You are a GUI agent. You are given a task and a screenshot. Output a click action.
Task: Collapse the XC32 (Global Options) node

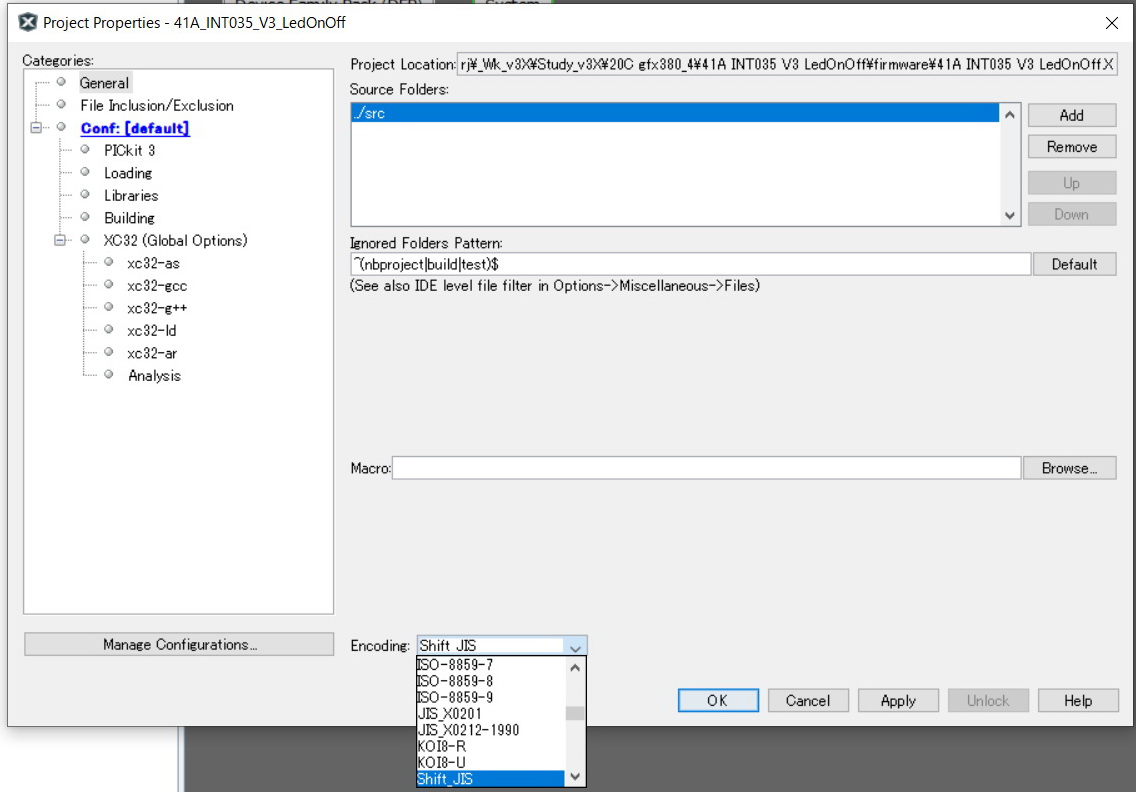pyautogui.click(x=61, y=240)
